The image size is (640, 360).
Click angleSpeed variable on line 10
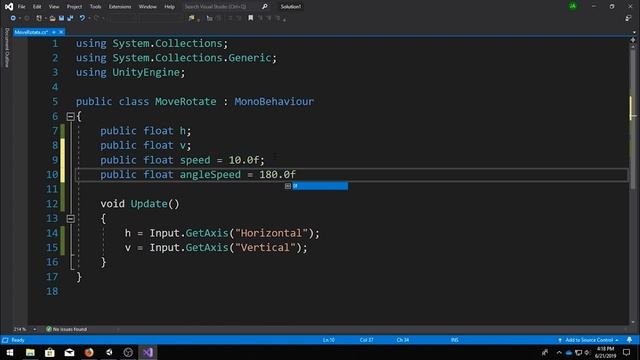[210, 175]
